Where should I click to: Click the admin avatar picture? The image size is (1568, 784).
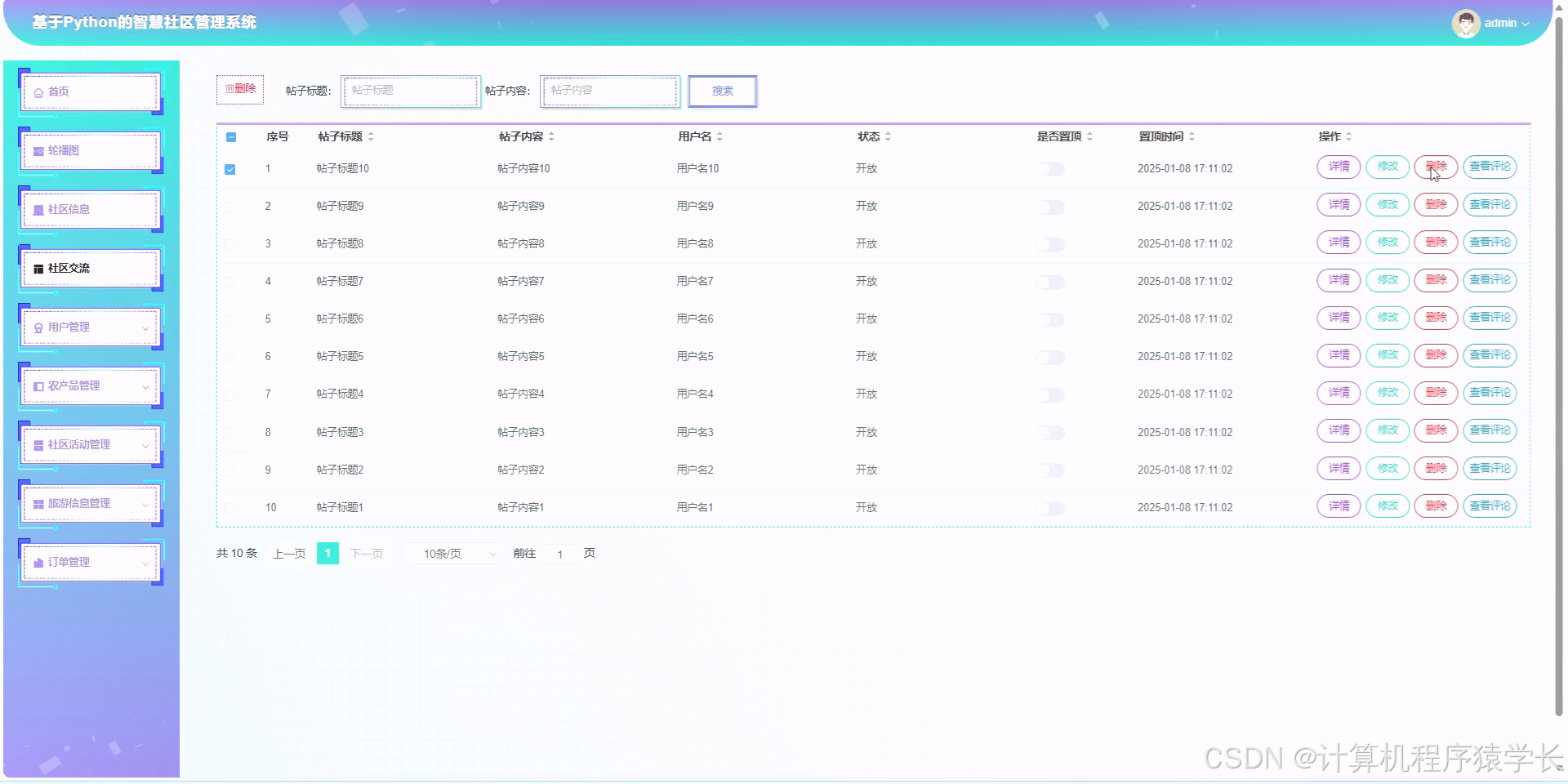point(1466,24)
